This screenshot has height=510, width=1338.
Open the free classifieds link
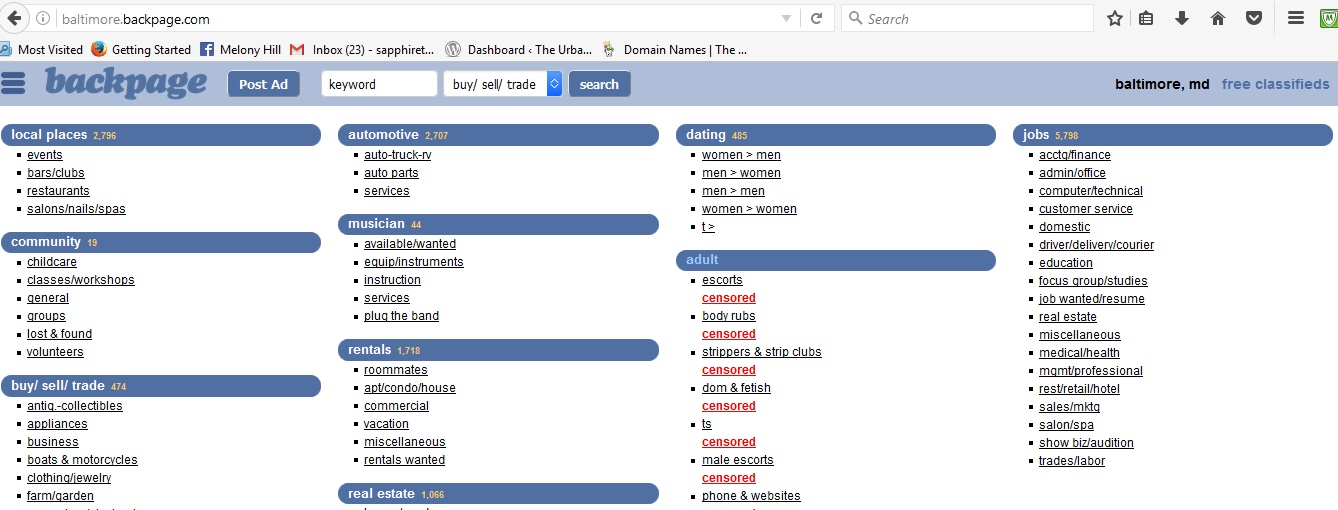click(x=1276, y=84)
